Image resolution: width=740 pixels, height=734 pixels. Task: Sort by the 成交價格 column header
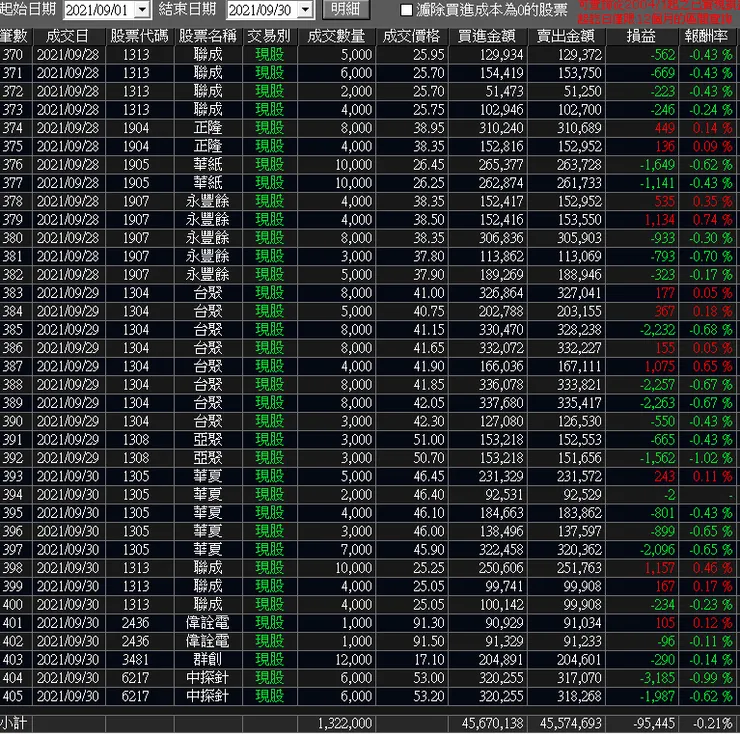click(x=411, y=36)
